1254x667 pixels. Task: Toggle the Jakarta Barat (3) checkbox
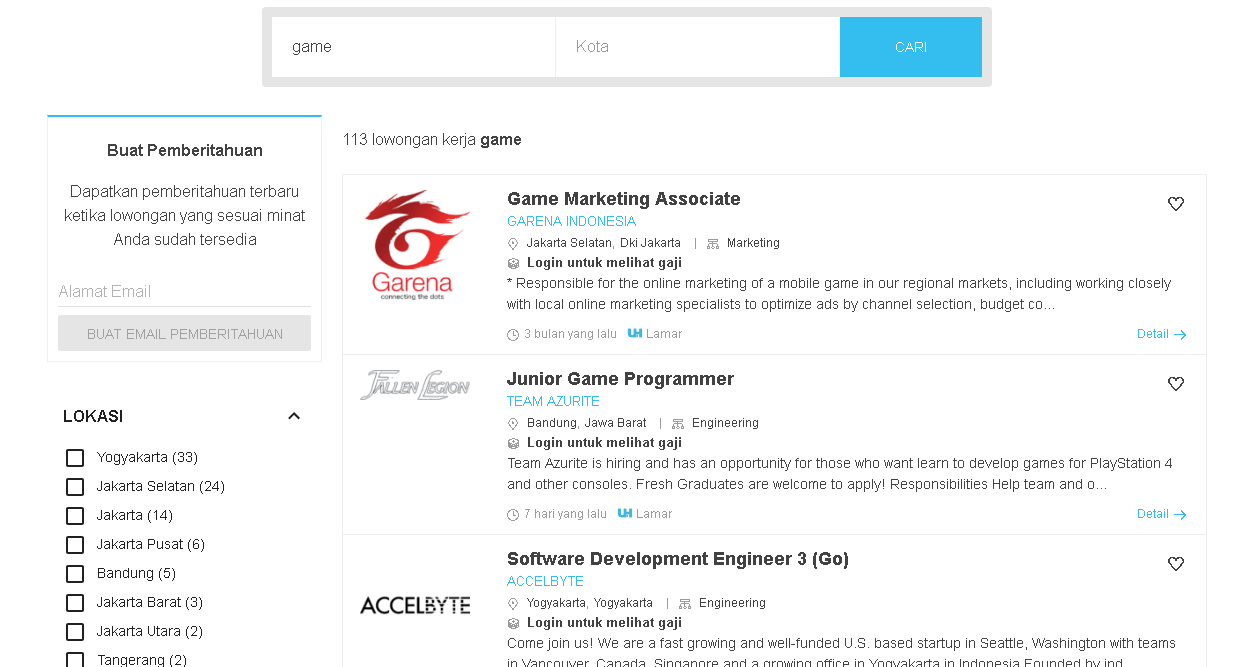pos(75,603)
